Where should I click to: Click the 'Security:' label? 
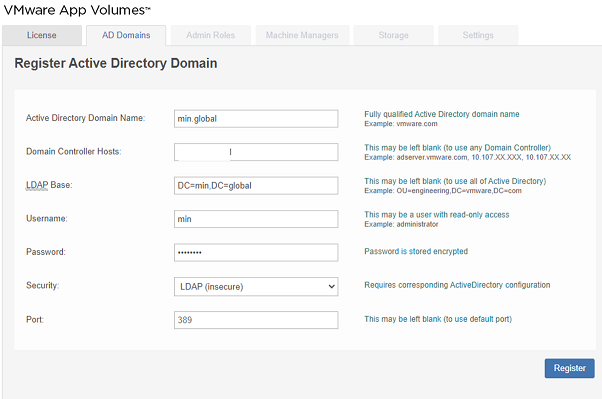[x=43, y=285]
